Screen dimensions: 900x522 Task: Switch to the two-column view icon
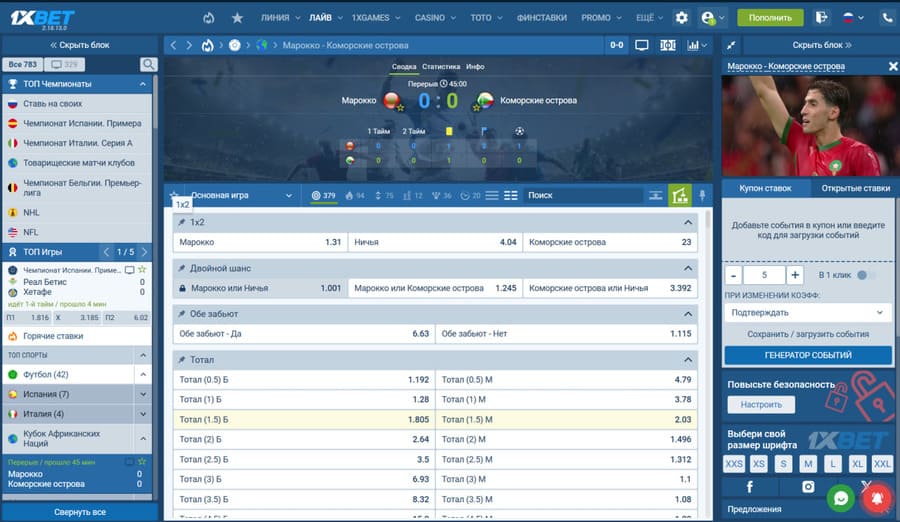point(511,195)
